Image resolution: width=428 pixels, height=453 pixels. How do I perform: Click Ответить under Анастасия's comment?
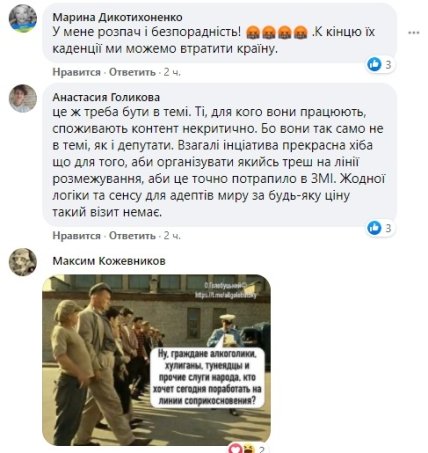[x=132, y=236]
